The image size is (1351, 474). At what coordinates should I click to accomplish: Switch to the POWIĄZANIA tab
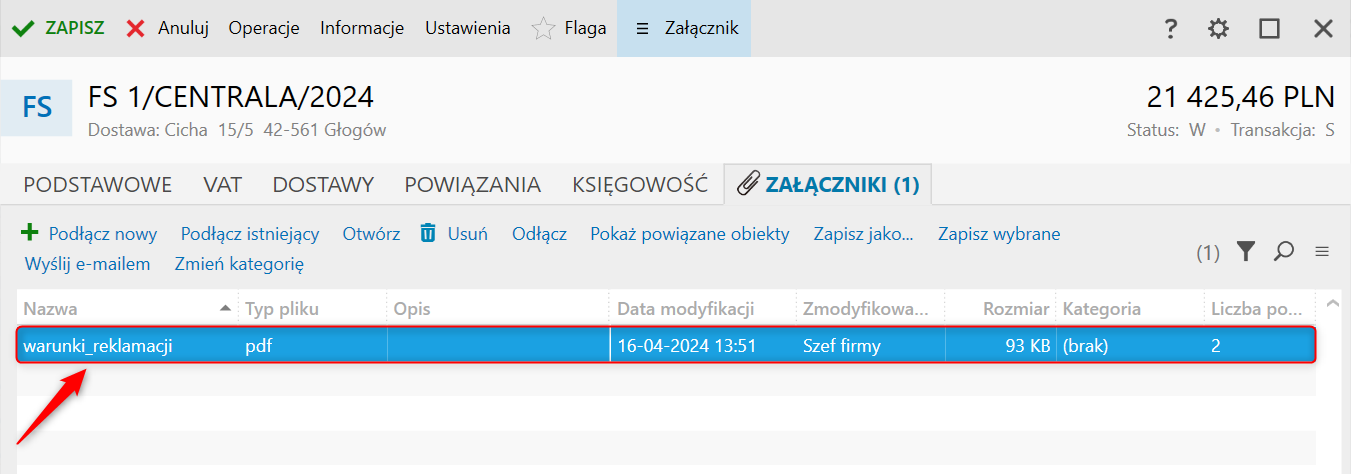coord(473,184)
